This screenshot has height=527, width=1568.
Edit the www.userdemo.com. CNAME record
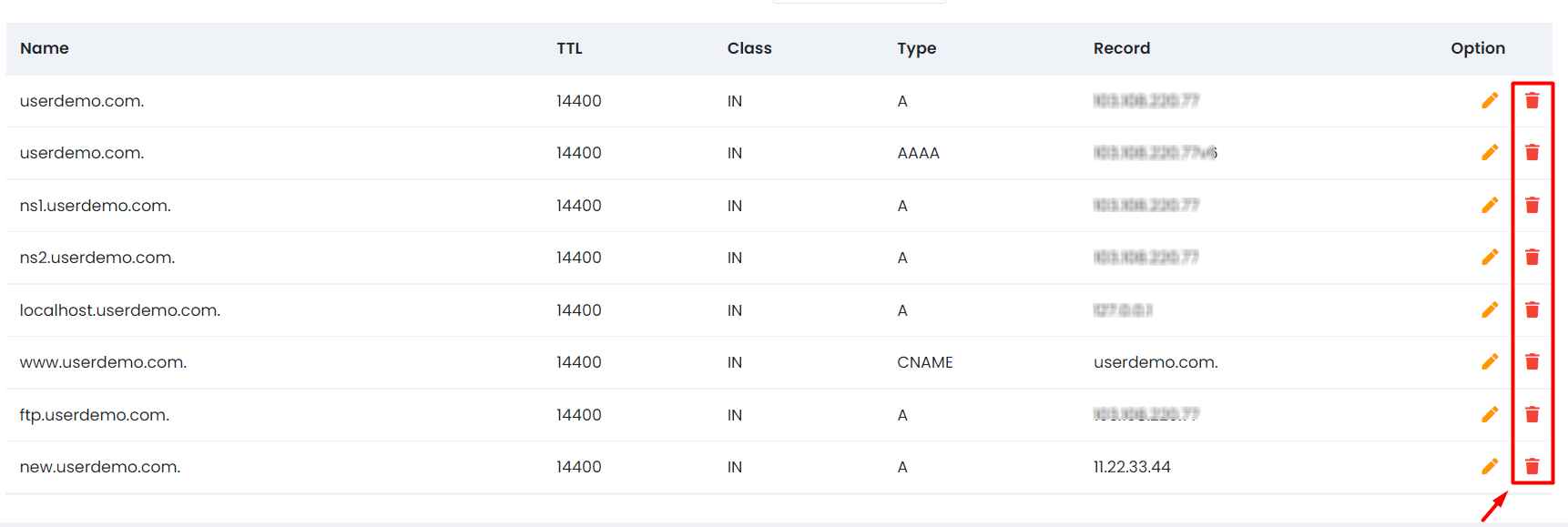1490,361
